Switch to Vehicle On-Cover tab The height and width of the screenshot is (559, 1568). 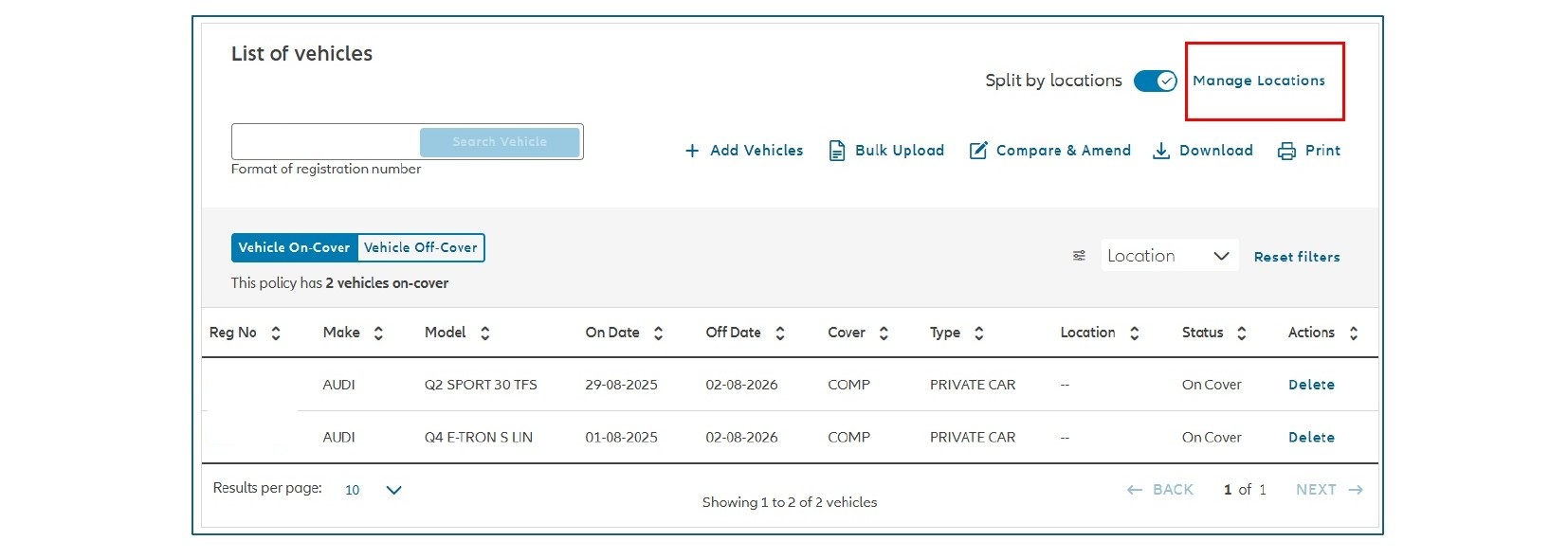pos(295,247)
